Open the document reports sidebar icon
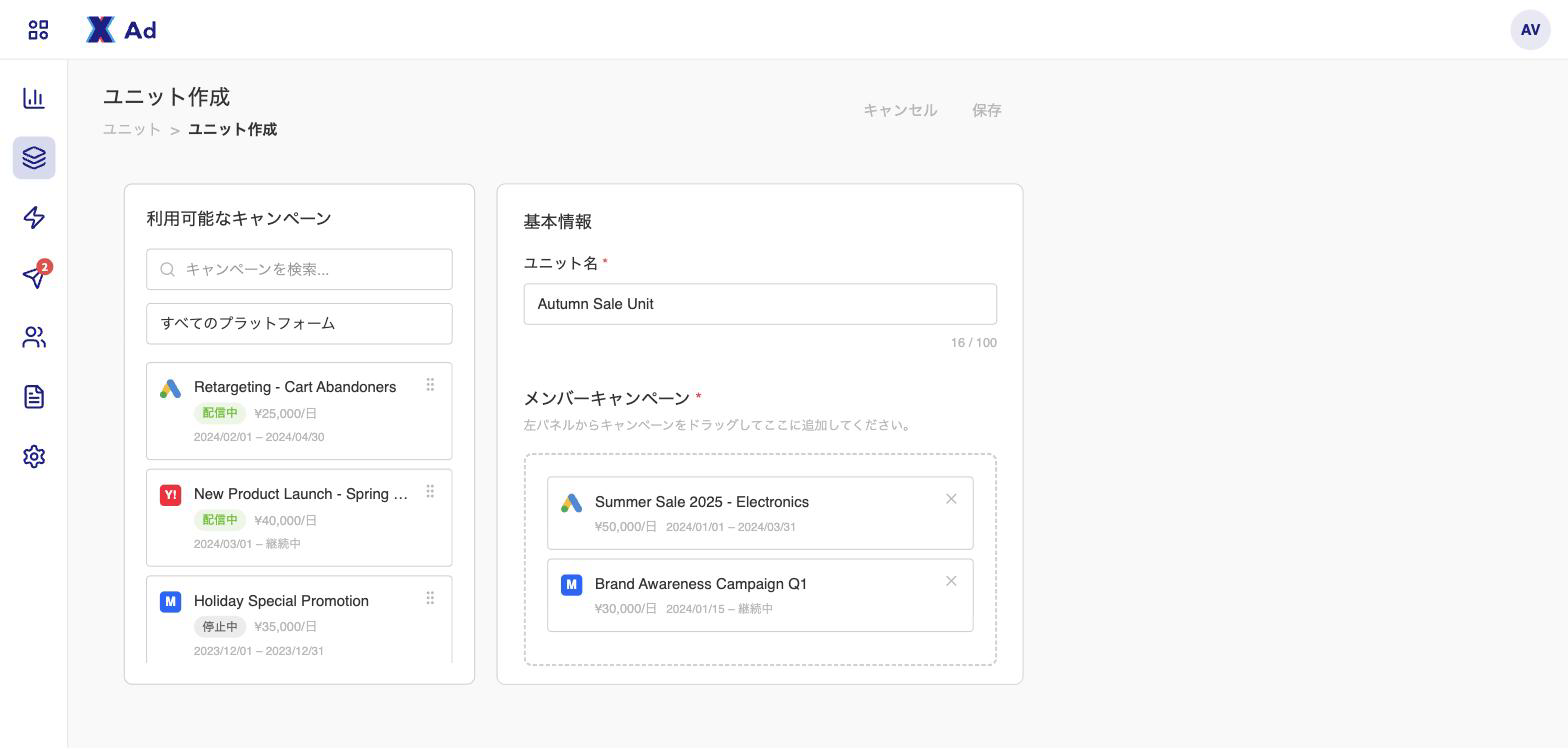 coord(34,397)
